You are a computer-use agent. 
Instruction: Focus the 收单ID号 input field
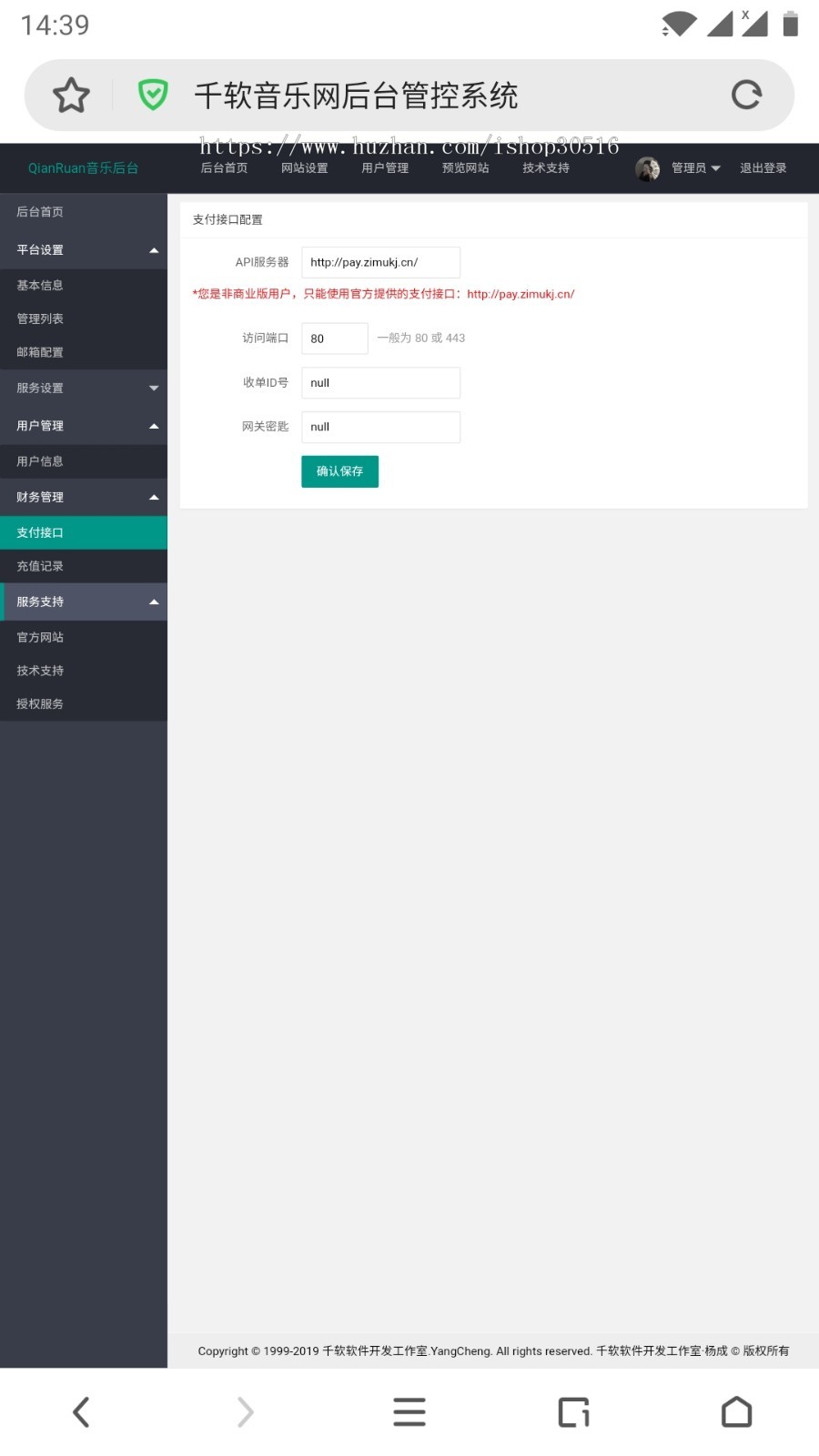click(380, 383)
